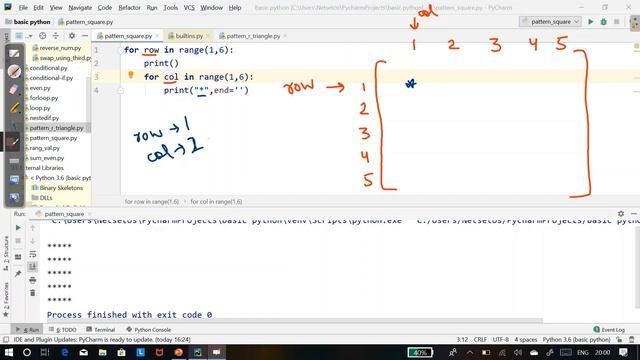Collapse all in project panel
This screenshot has height=360, width=640.
pyautogui.click(x=56, y=36)
